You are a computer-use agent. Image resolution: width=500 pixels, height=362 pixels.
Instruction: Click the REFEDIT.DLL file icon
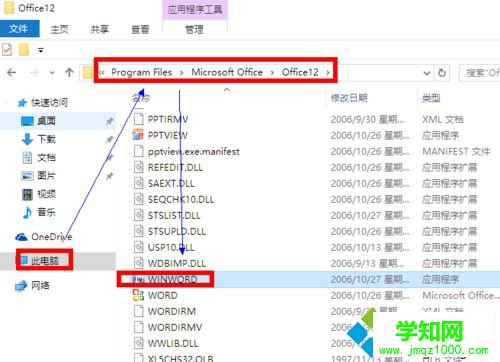138,167
